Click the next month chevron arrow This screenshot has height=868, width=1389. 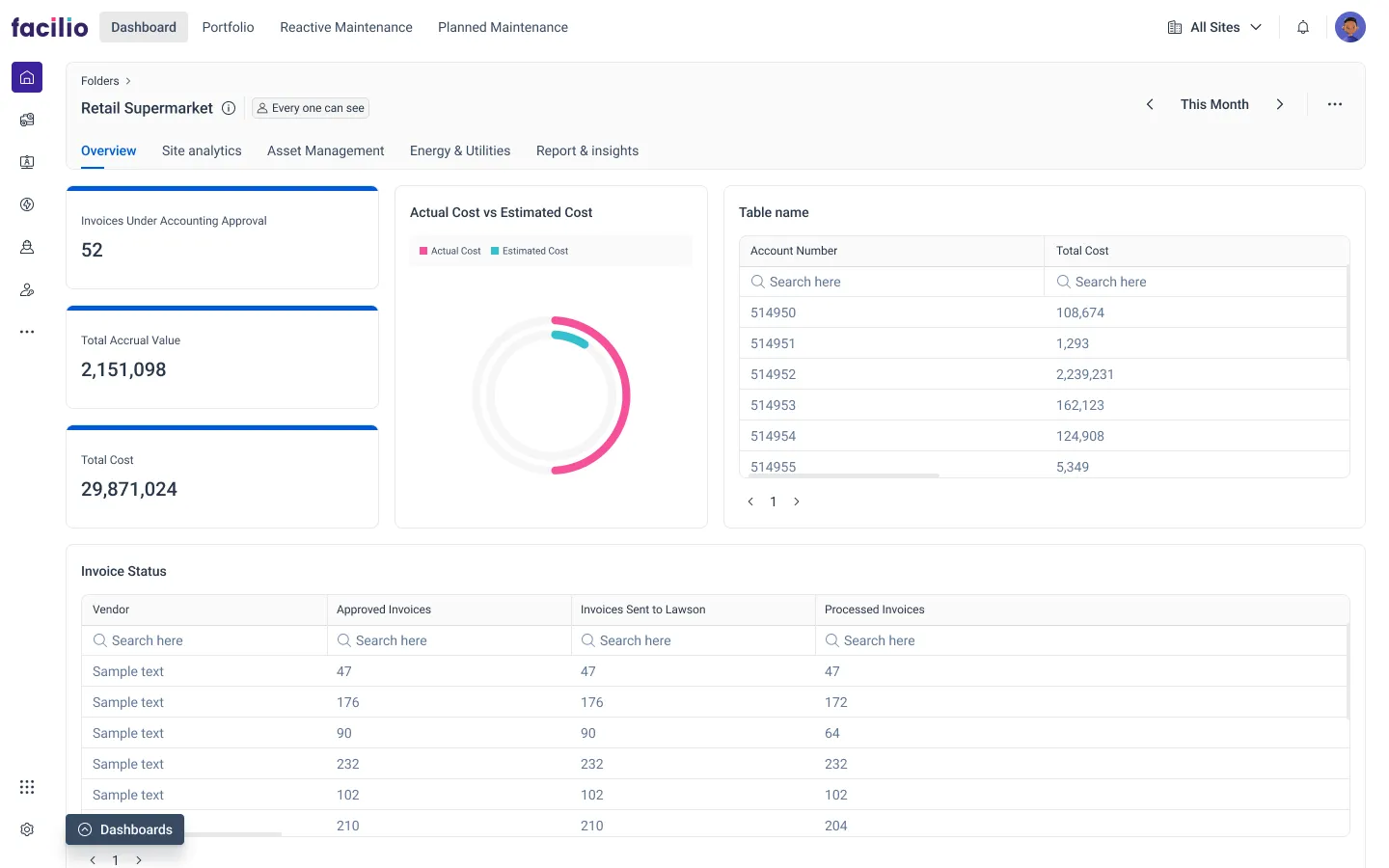point(1280,104)
